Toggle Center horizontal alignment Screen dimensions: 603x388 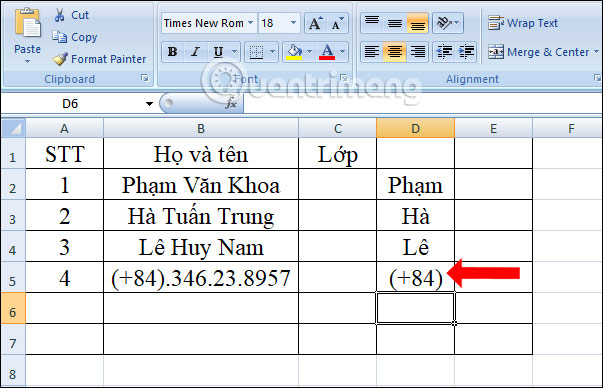click(x=395, y=52)
